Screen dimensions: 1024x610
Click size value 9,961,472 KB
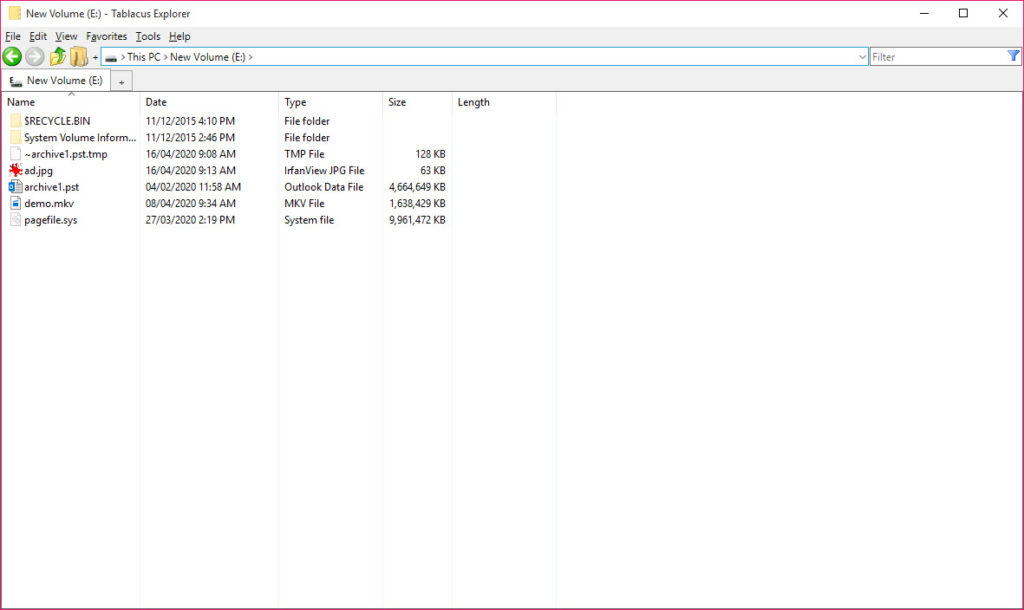[417, 220]
